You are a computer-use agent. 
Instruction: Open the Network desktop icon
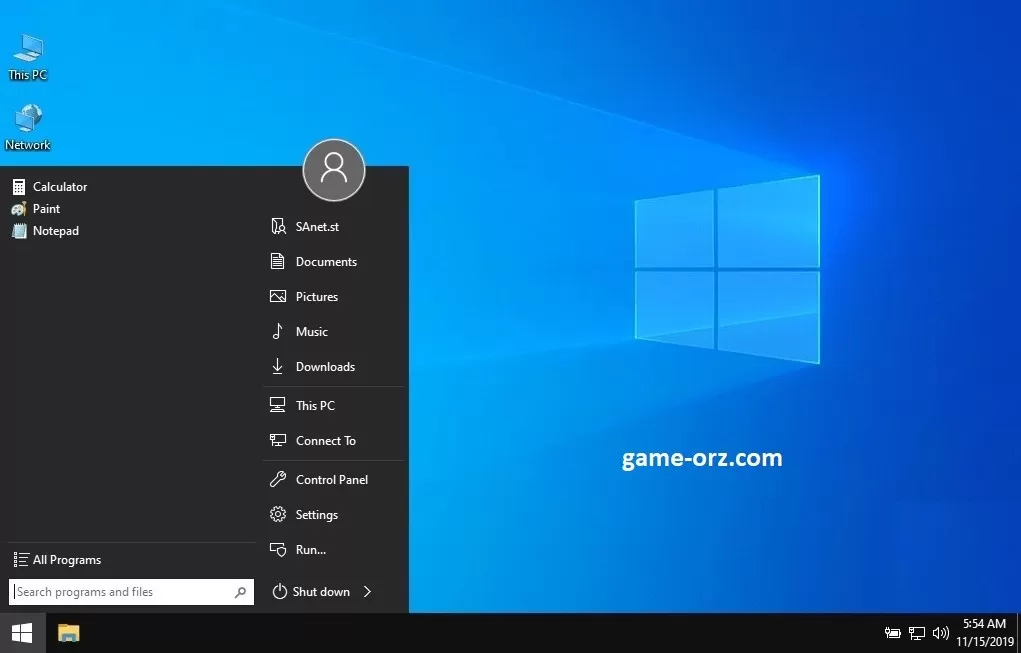(27, 125)
